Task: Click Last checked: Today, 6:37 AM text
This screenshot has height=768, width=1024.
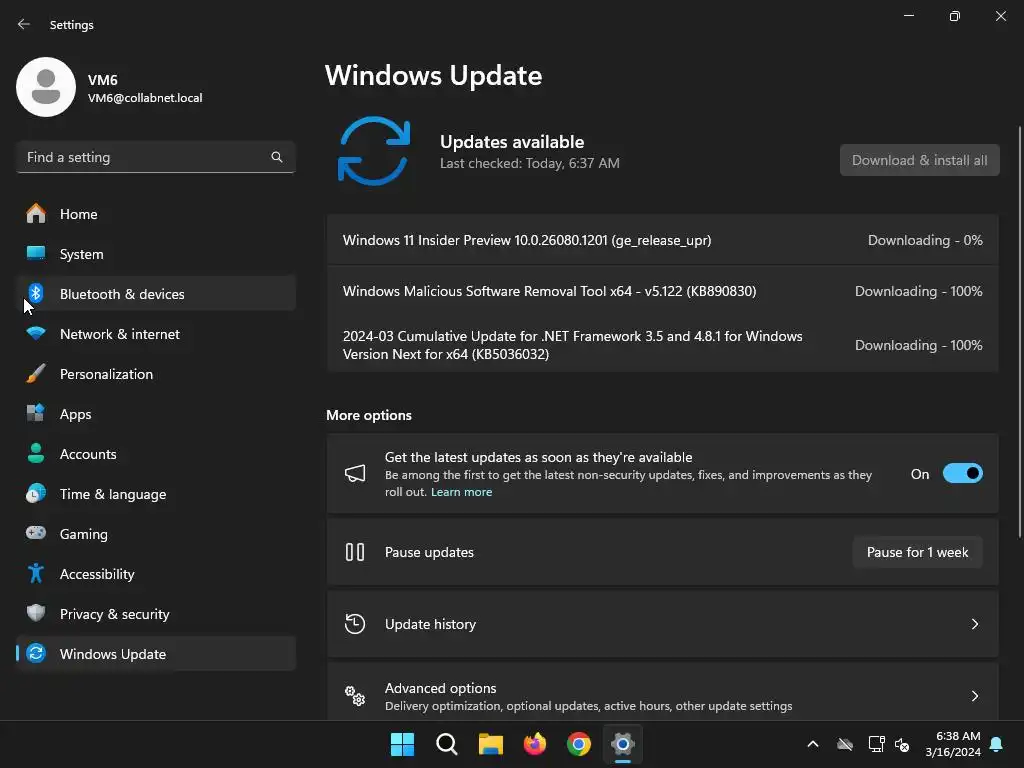Action: [x=530, y=163]
